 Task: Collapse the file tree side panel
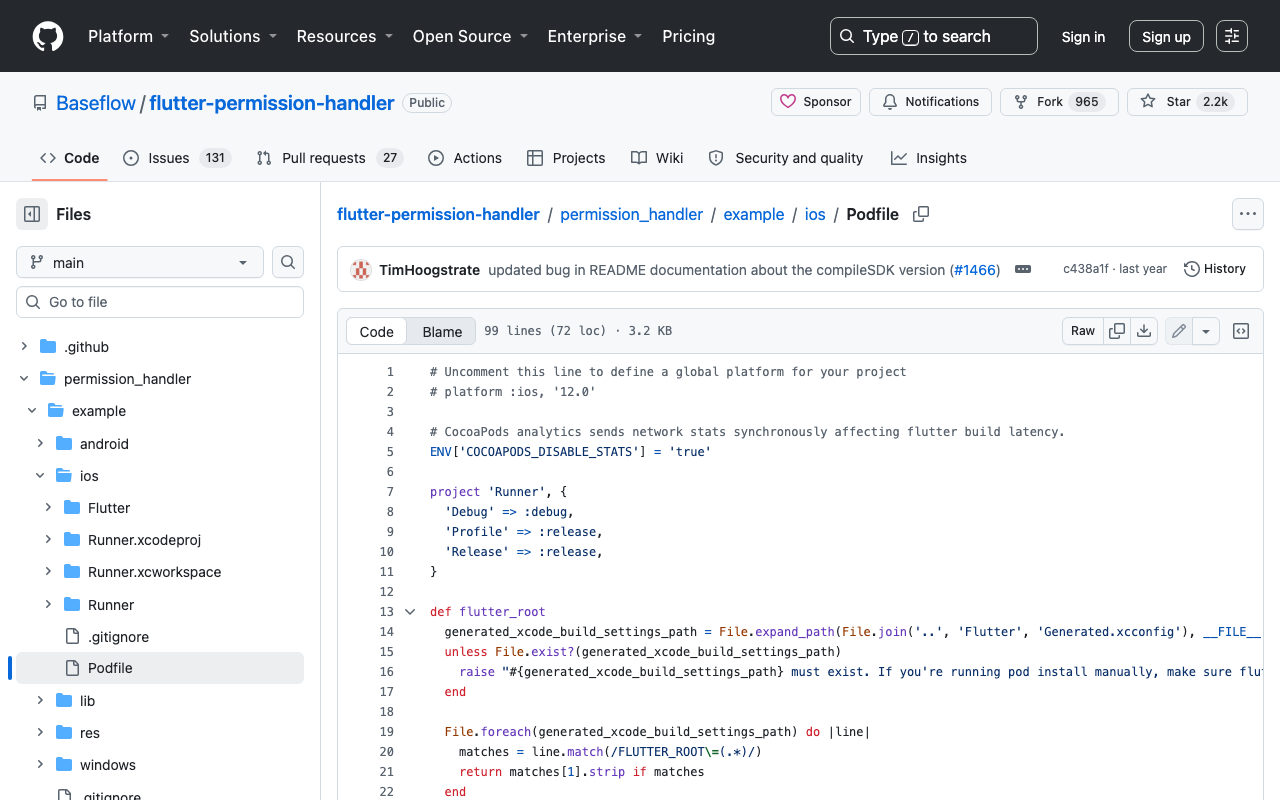click(x=32, y=214)
